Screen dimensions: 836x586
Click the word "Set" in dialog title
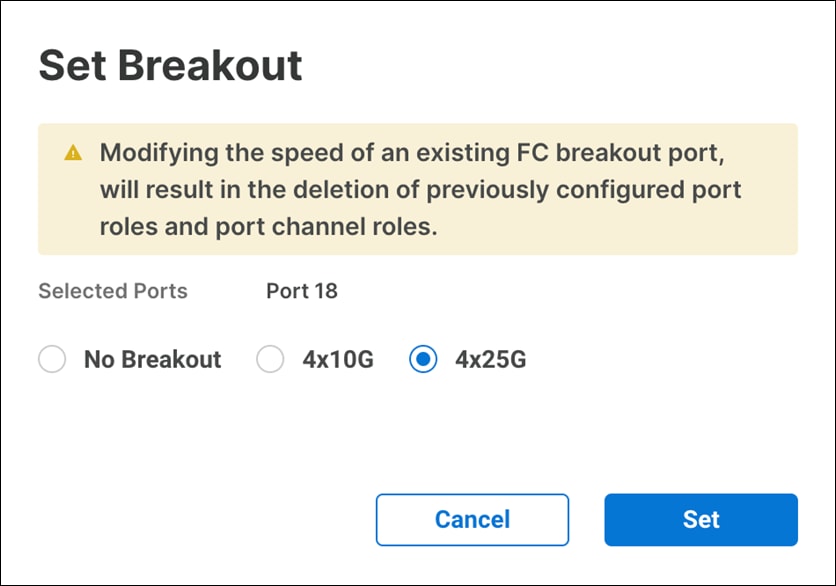click(x=75, y=66)
